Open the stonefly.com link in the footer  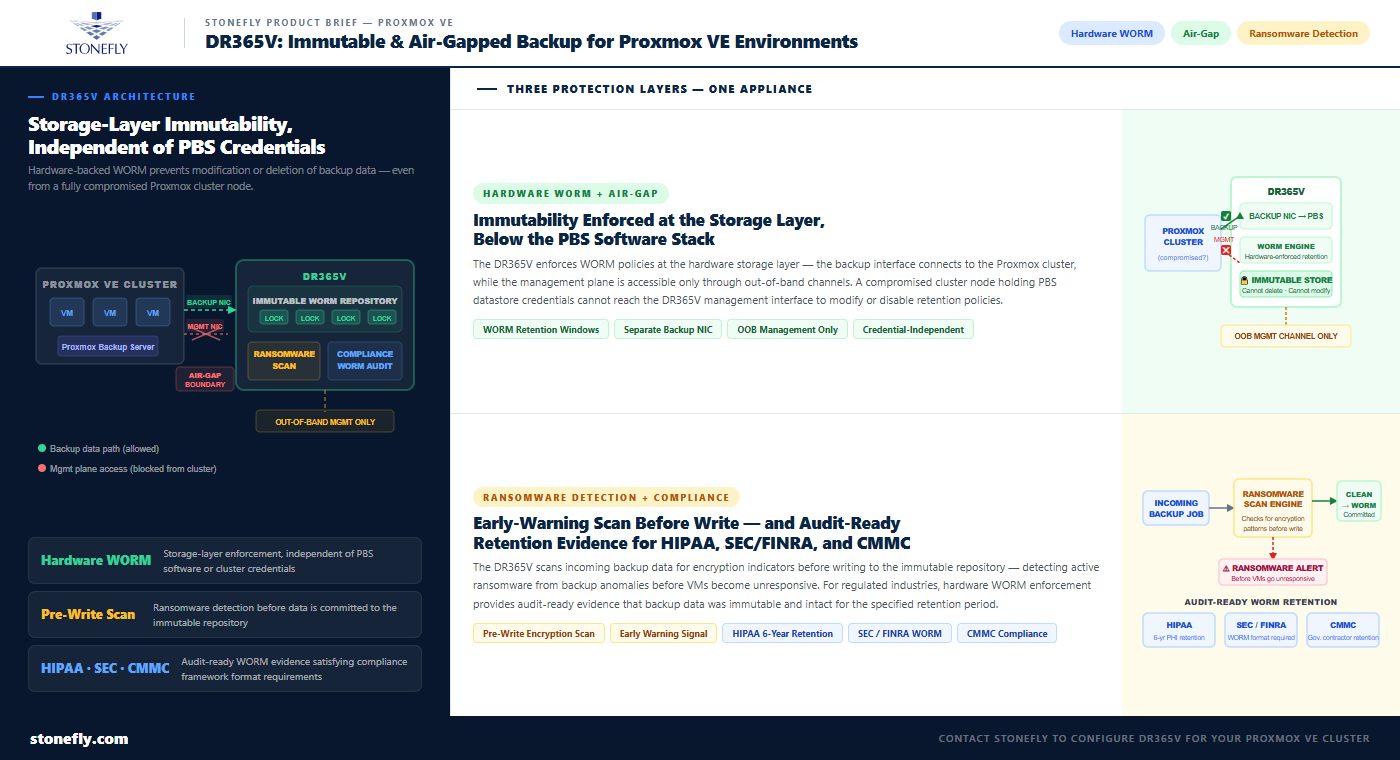[79, 739]
